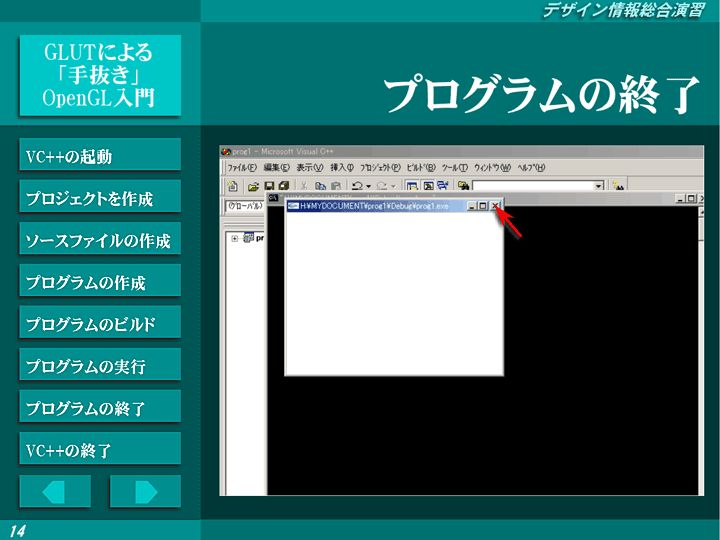The width and height of the screenshot is (720, 540).
Task: Maximize the prog1.exe GLUT window
Action: pos(483,206)
